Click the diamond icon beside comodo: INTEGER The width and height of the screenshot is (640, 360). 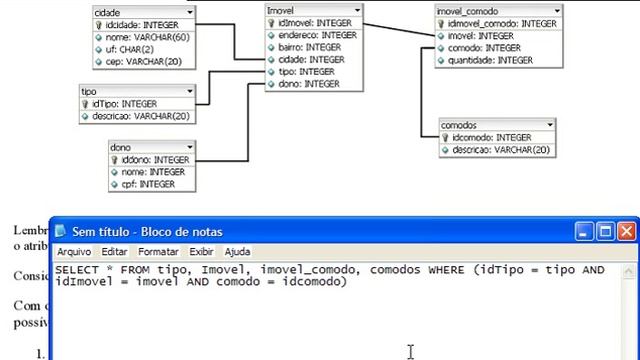pyautogui.click(x=441, y=49)
